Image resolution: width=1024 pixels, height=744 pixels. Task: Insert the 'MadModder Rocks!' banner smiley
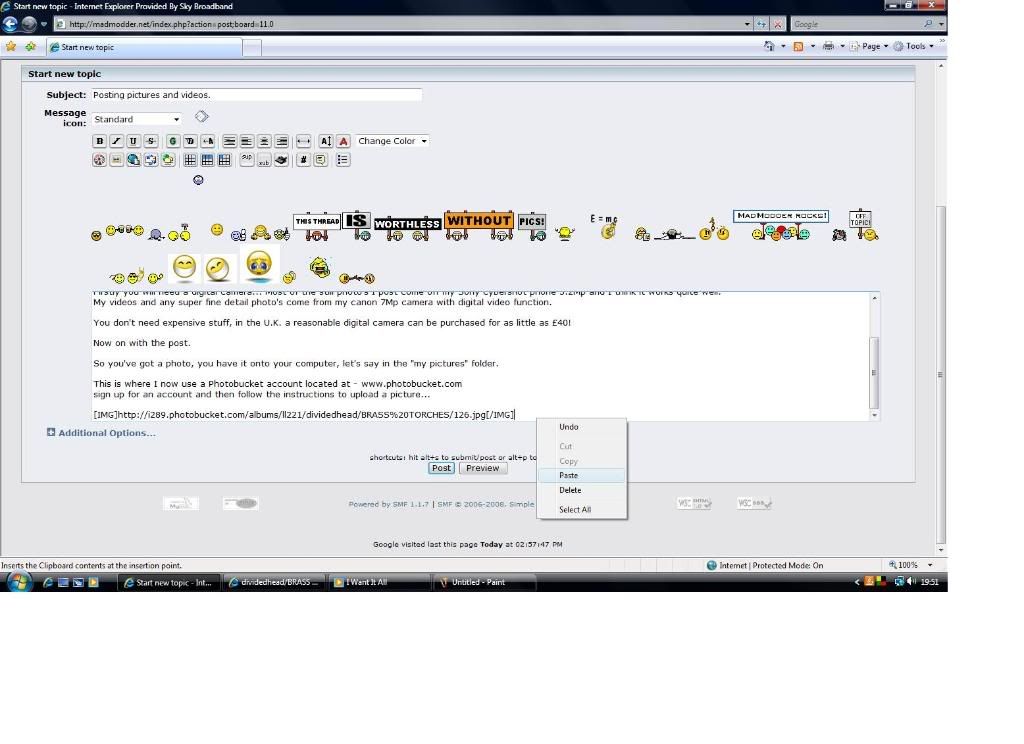pyautogui.click(x=781, y=225)
